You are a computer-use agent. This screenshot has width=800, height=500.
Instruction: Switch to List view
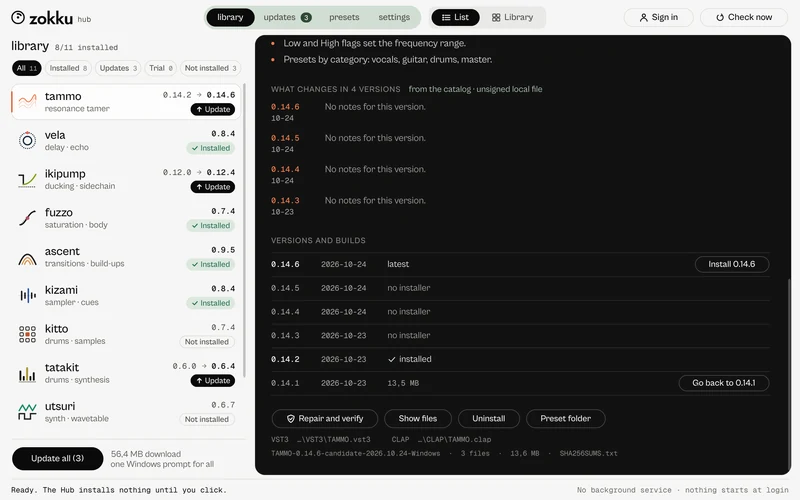point(455,17)
